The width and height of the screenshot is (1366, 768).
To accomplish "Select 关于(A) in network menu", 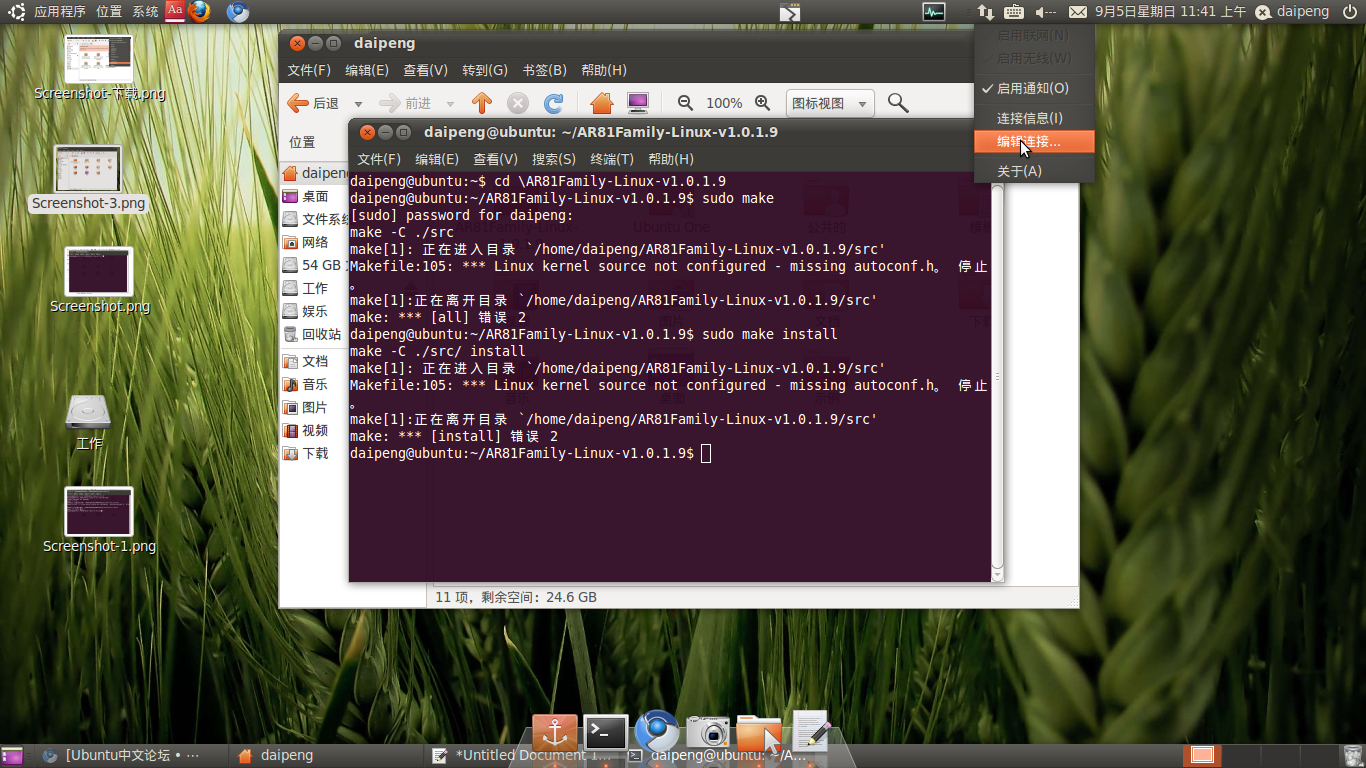I will pos(1034,171).
